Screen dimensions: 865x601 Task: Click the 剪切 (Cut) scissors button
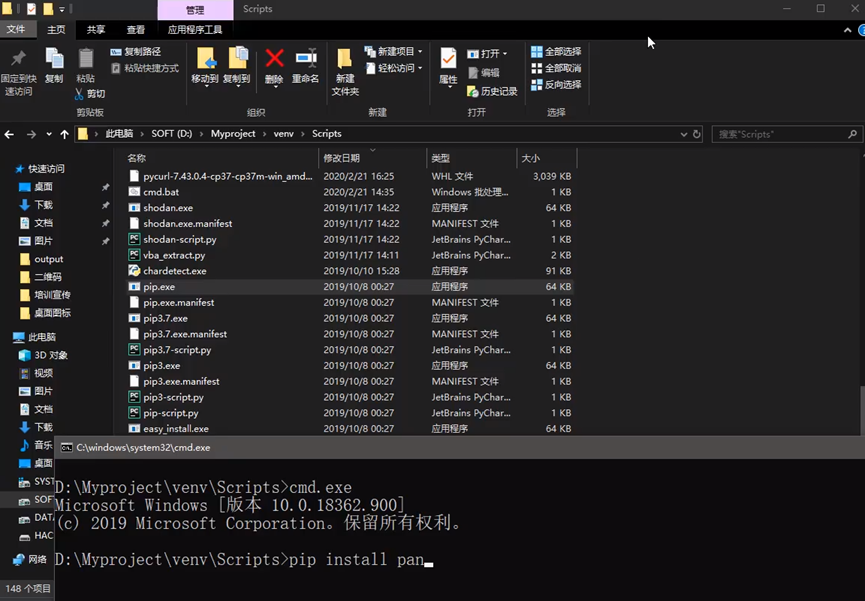90,94
